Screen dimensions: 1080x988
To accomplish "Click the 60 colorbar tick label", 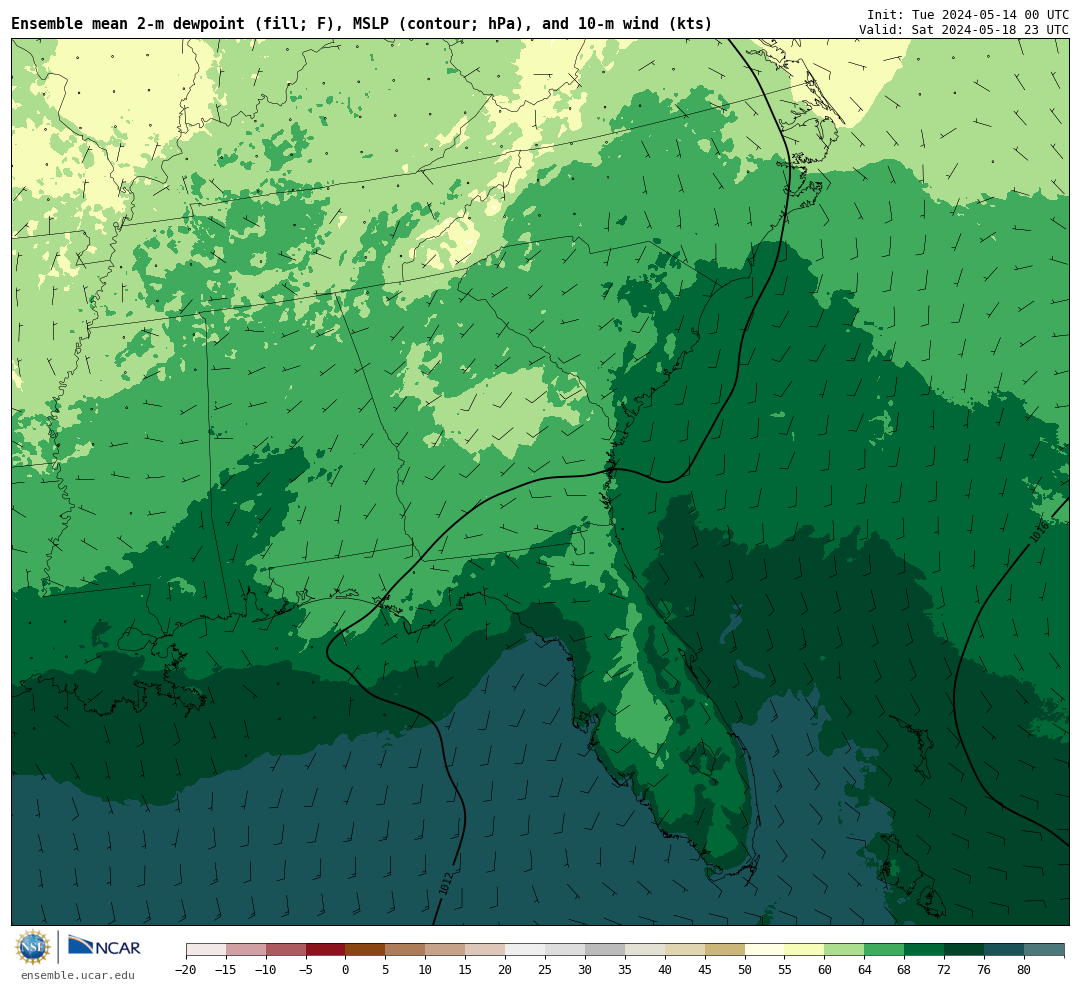I will pyautogui.click(x=825, y=969).
